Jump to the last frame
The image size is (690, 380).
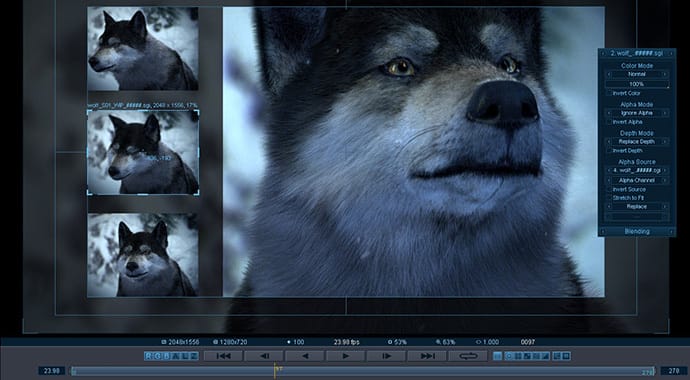tap(427, 356)
